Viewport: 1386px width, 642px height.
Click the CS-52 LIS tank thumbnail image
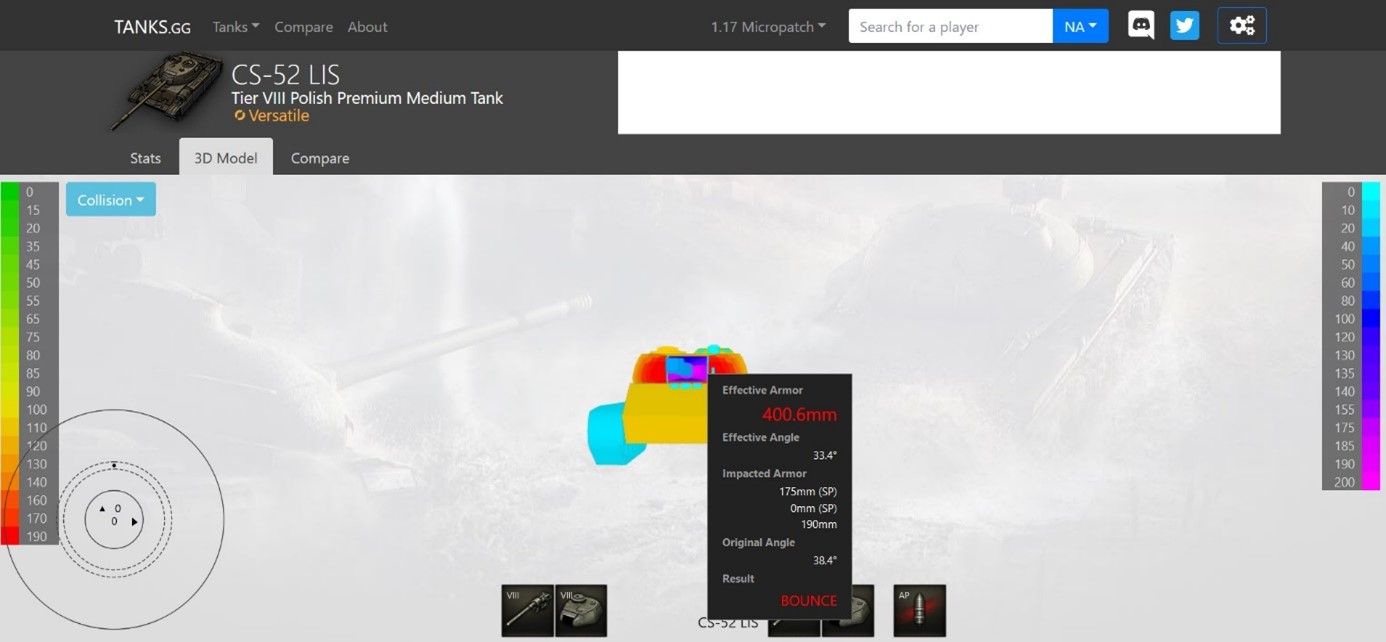(x=167, y=92)
